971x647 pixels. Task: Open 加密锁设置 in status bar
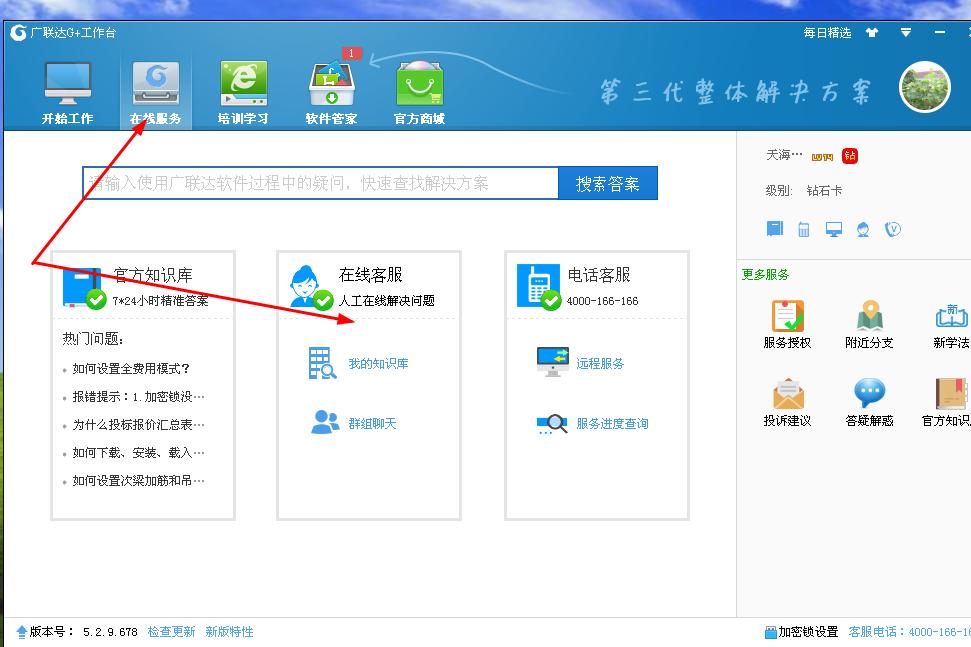tap(801, 632)
